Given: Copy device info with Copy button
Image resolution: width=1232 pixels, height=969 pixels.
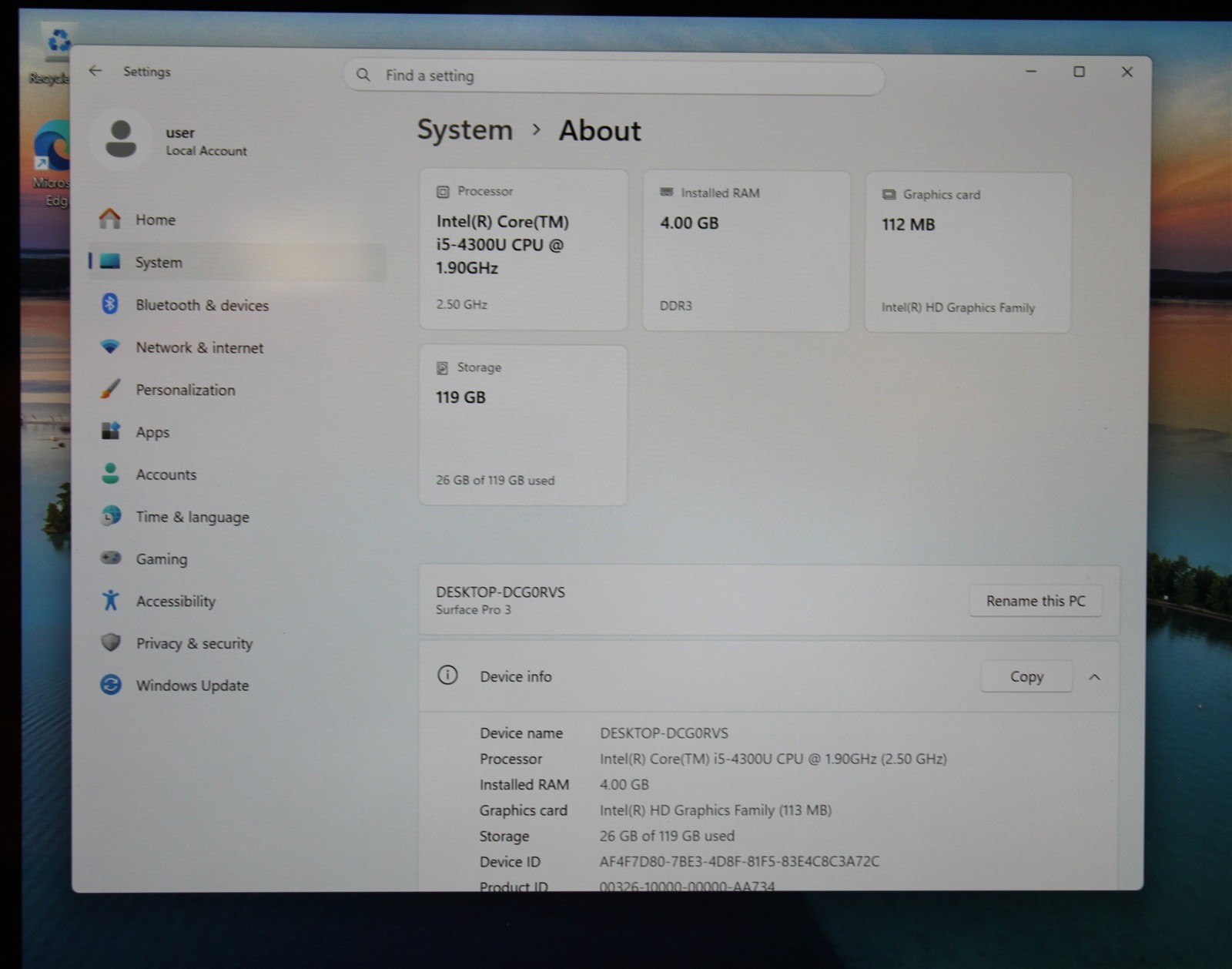Looking at the screenshot, I should tap(1026, 676).
